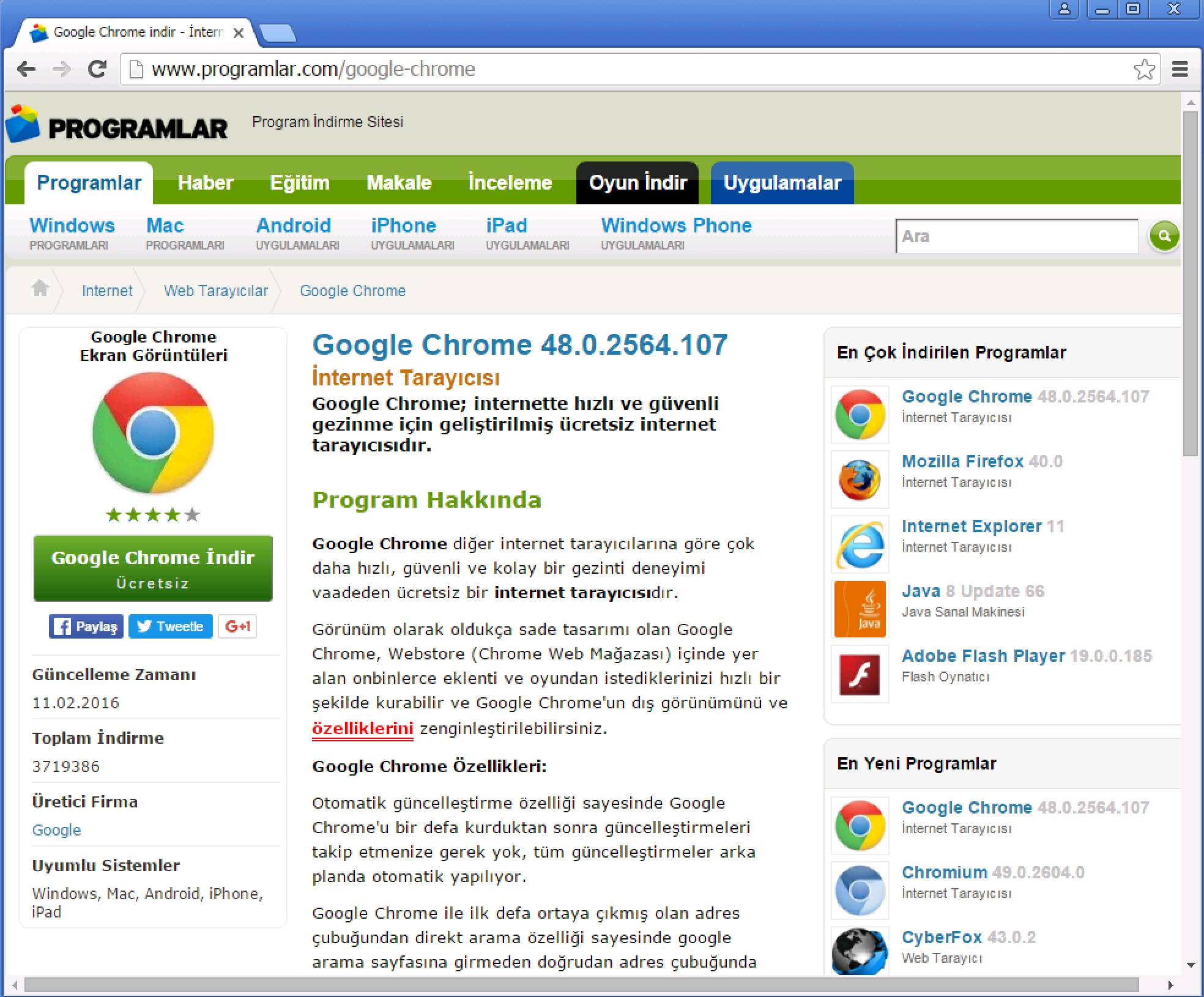Click the red özelliklerini link
The image size is (1204, 997).
[x=363, y=728]
